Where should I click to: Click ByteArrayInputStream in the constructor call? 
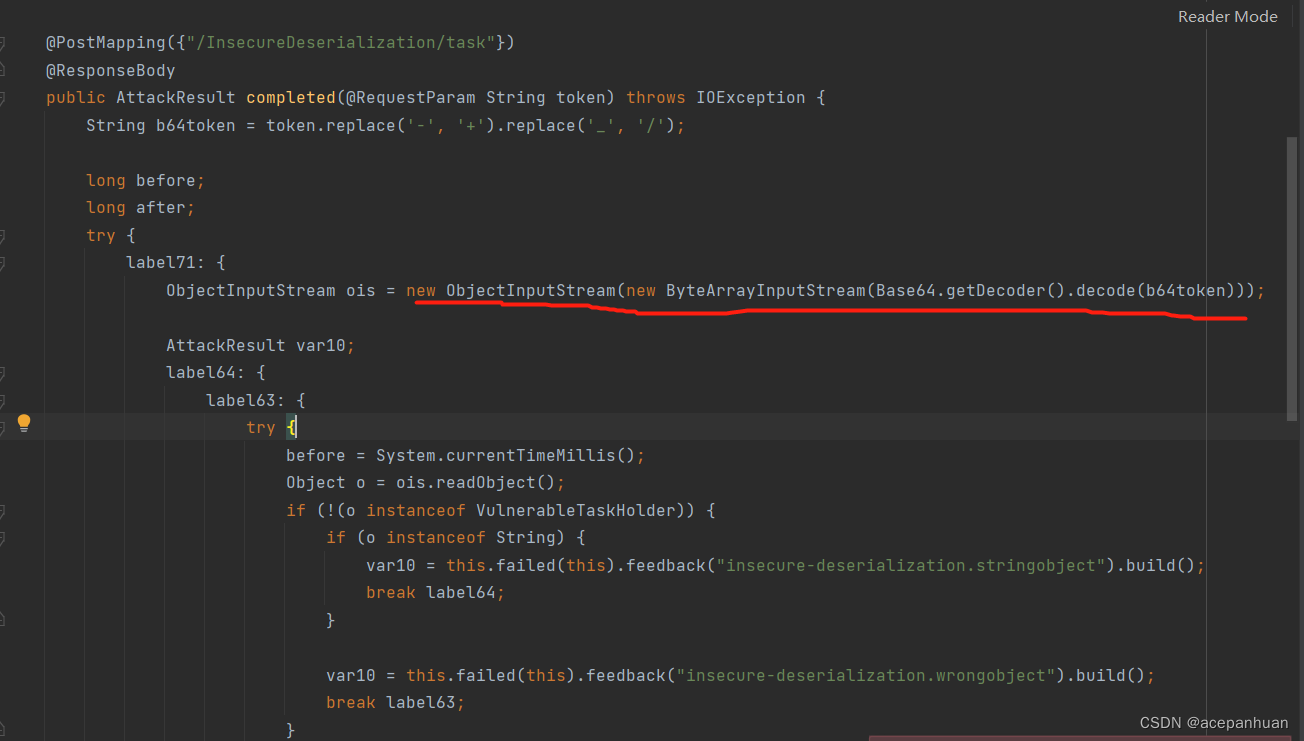click(x=765, y=291)
